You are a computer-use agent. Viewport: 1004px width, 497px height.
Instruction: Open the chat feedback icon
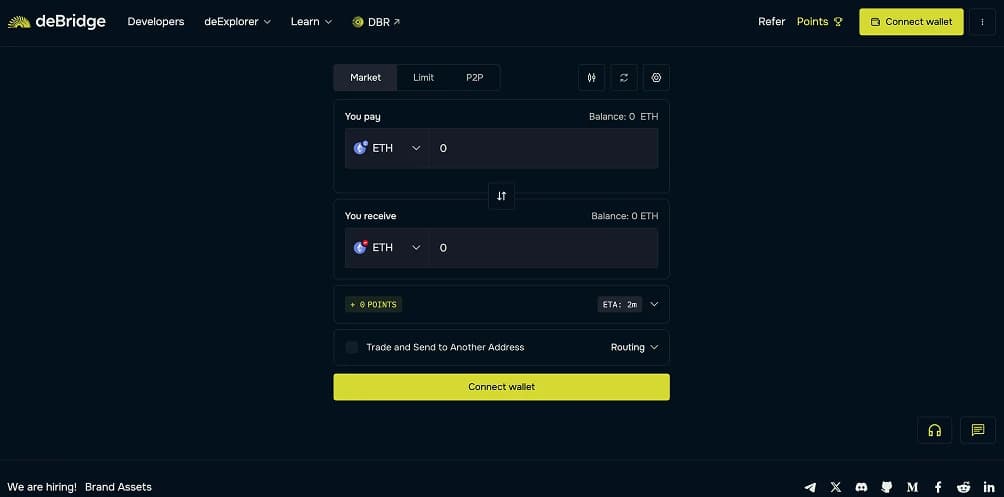coord(978,430)
